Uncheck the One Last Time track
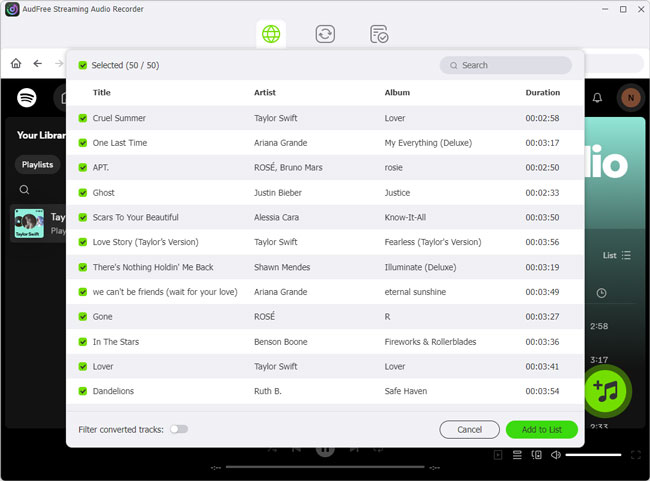This screenshot has height=481, width=650. click(x=83, y=143)
